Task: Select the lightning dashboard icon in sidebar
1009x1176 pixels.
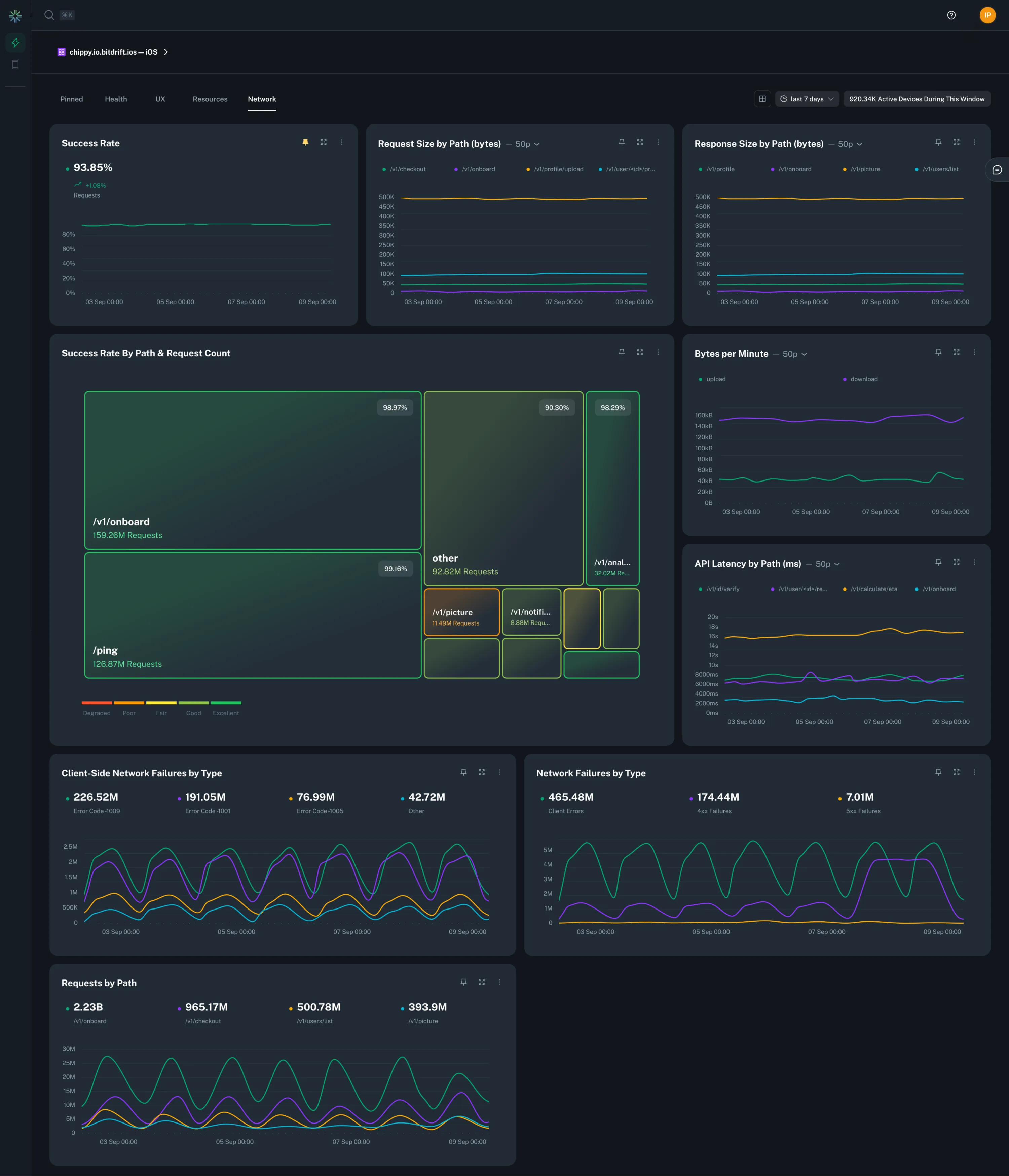Action: (x=15, y=42)
